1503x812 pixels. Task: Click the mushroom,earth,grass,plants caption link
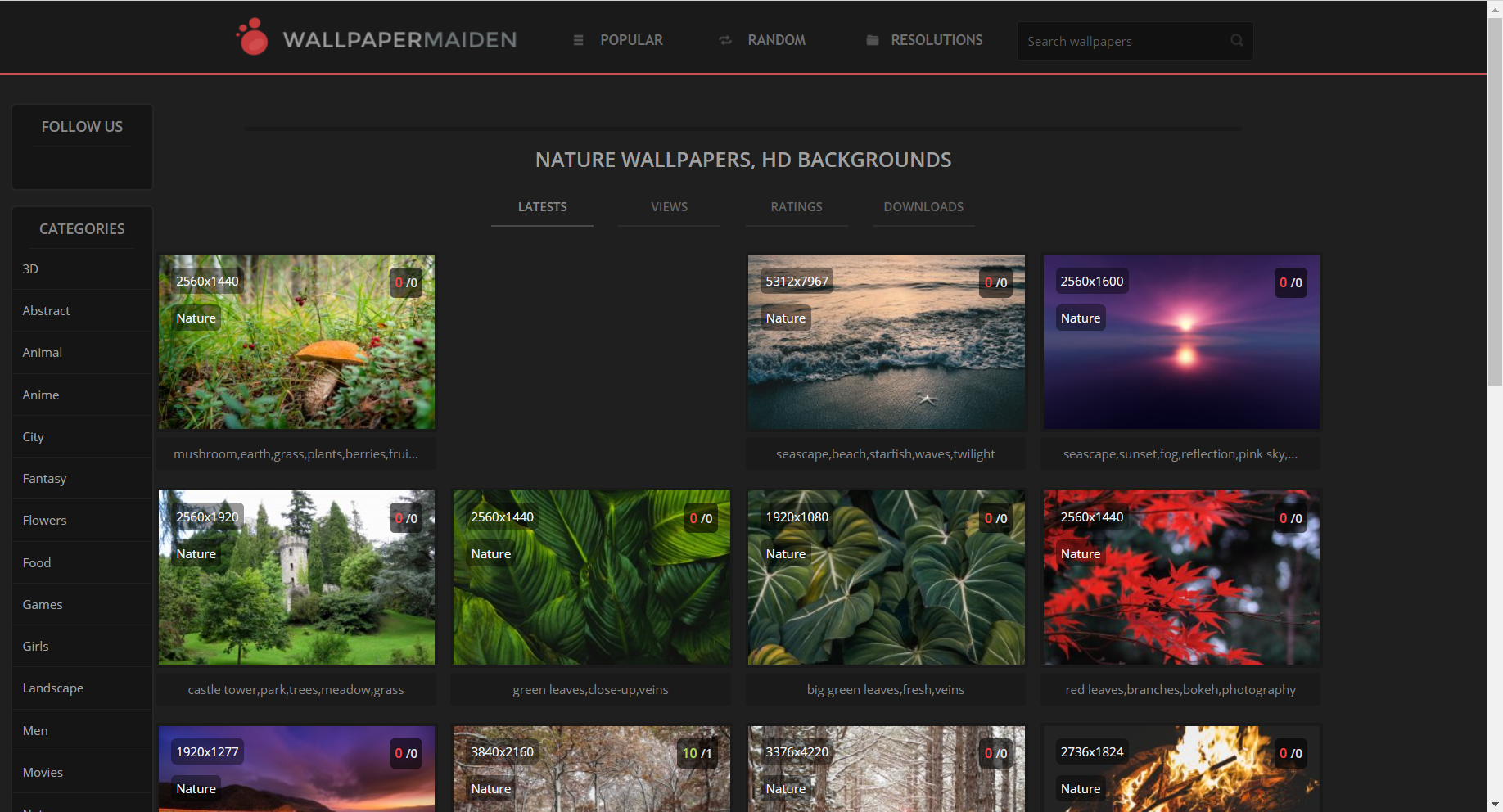click(296, 453)
